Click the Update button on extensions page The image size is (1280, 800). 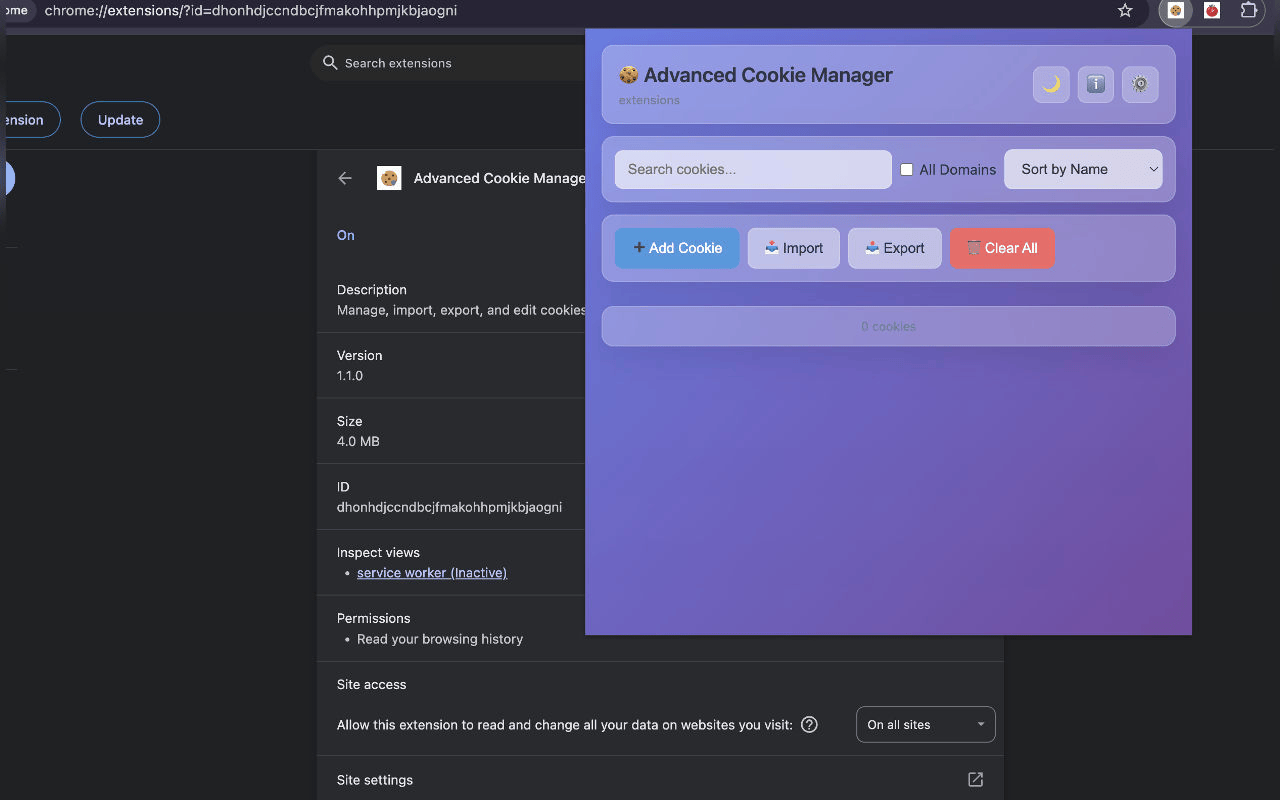(120, 120)
